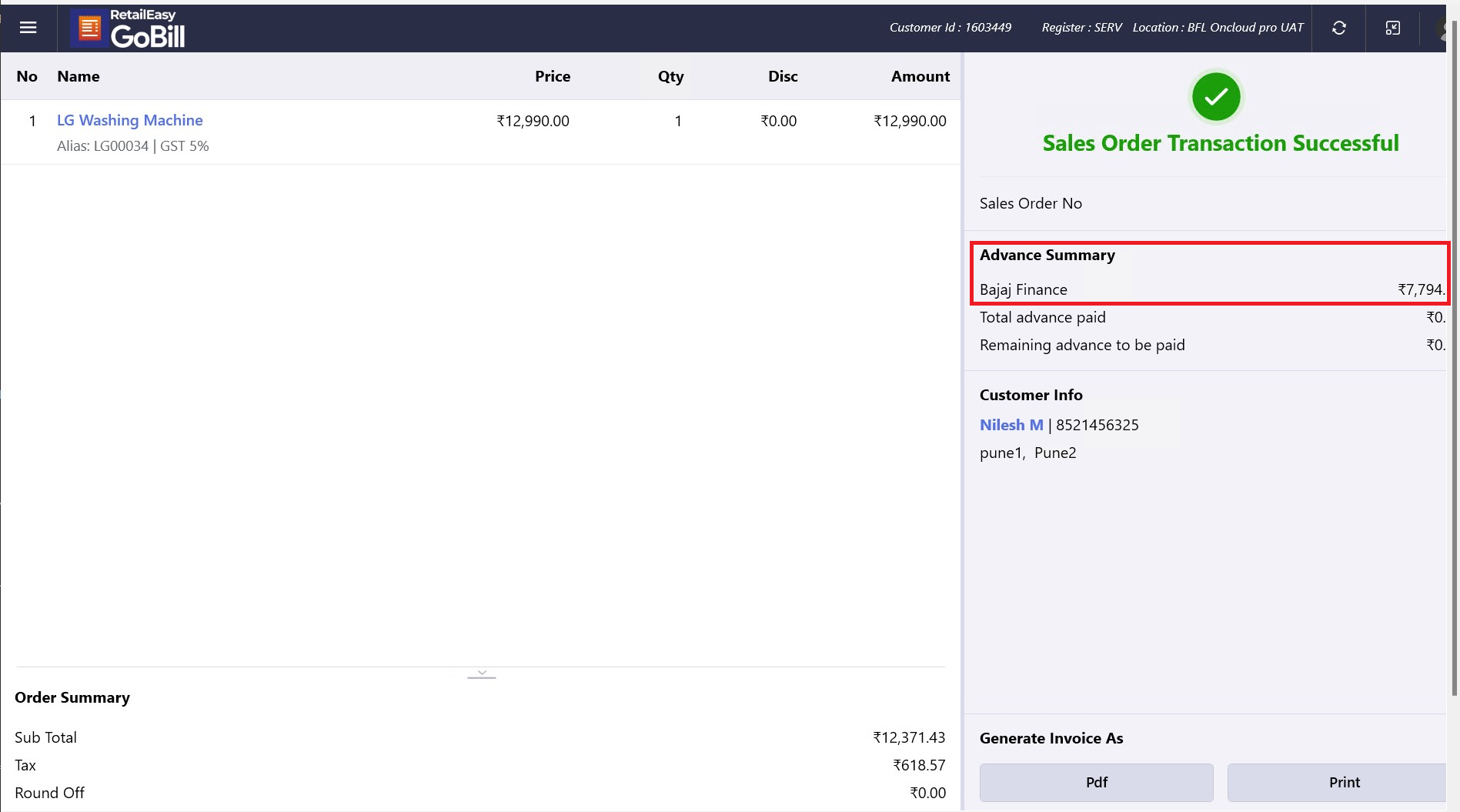
Task: Click the Register : SERV label
Action: click(x=1082, y=28)
